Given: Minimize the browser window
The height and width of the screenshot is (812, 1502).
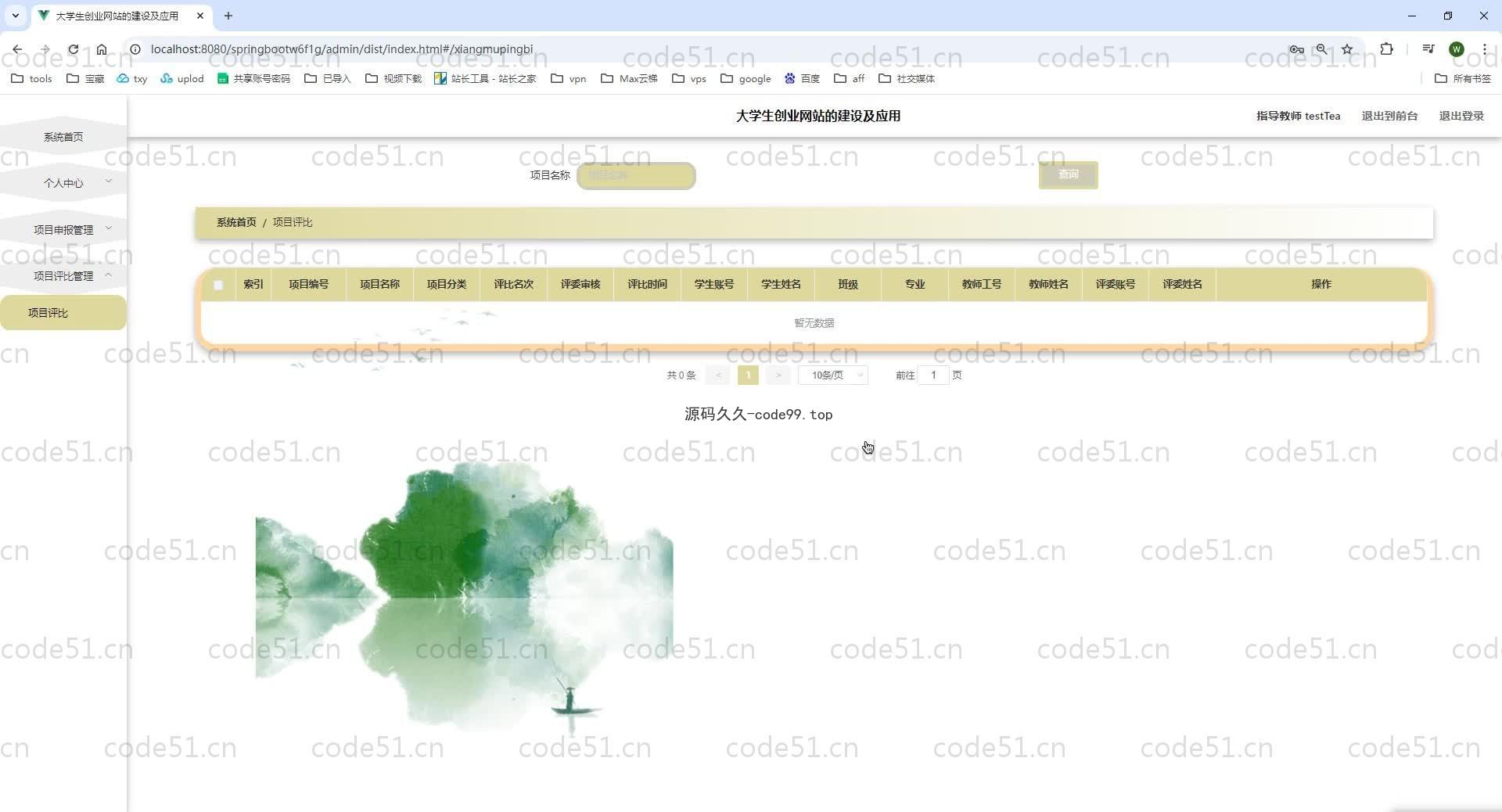Looking at the screenshot, I should point(1412,16).
